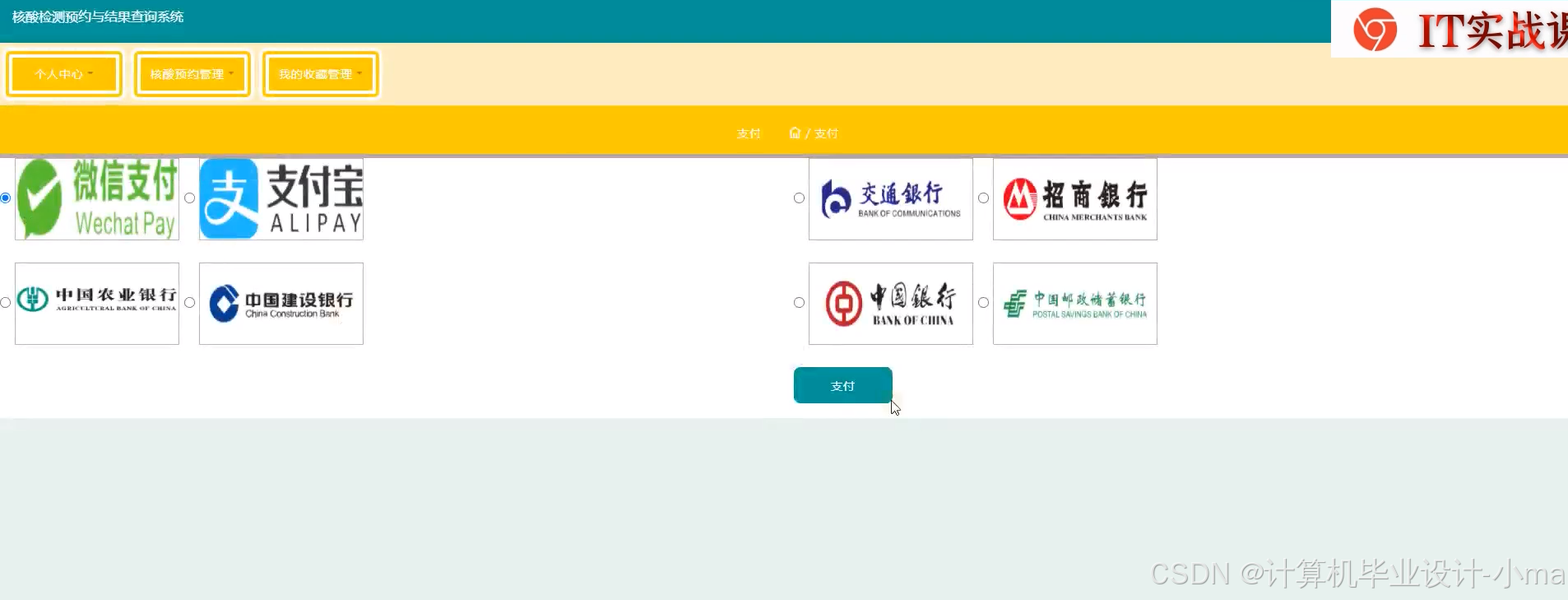The width and height of the screenshot is (1568, 600).
Task: Click the system title 核酸检测预约与结果查询系统
Action: click(x=98, y=16)
